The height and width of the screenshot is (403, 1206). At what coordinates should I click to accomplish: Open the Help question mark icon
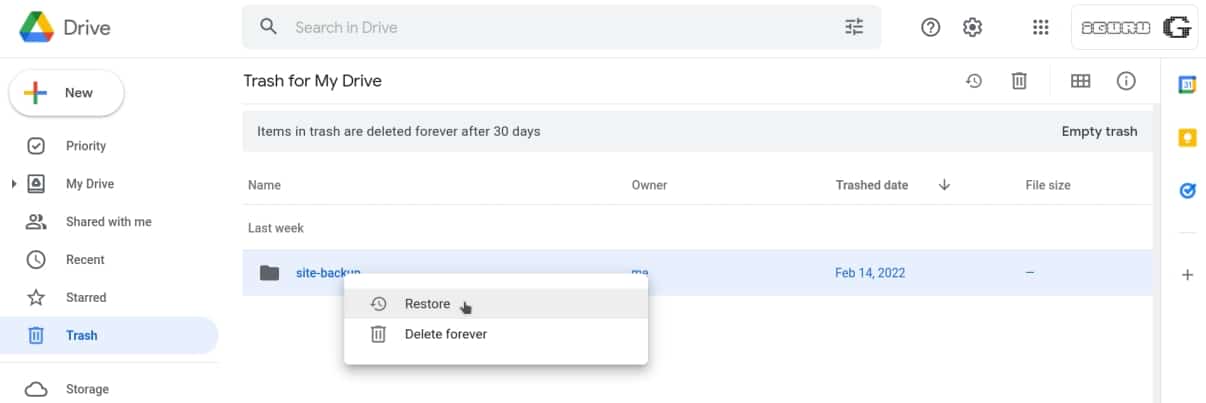(x=930, y=27)
